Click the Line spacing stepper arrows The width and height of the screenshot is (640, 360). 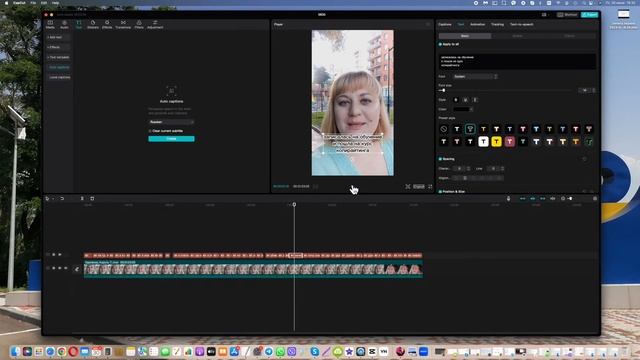[x=502, y=169]
